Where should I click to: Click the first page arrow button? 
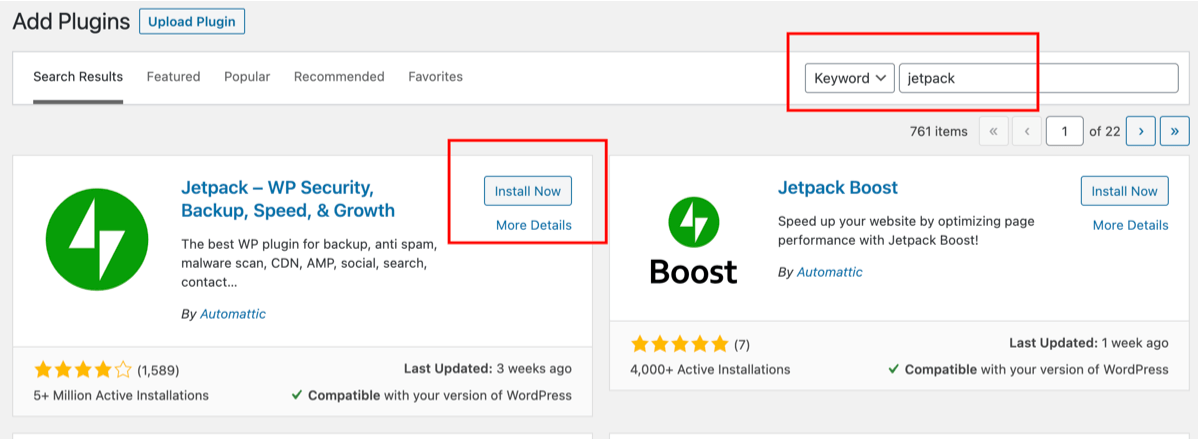[993, 131]
